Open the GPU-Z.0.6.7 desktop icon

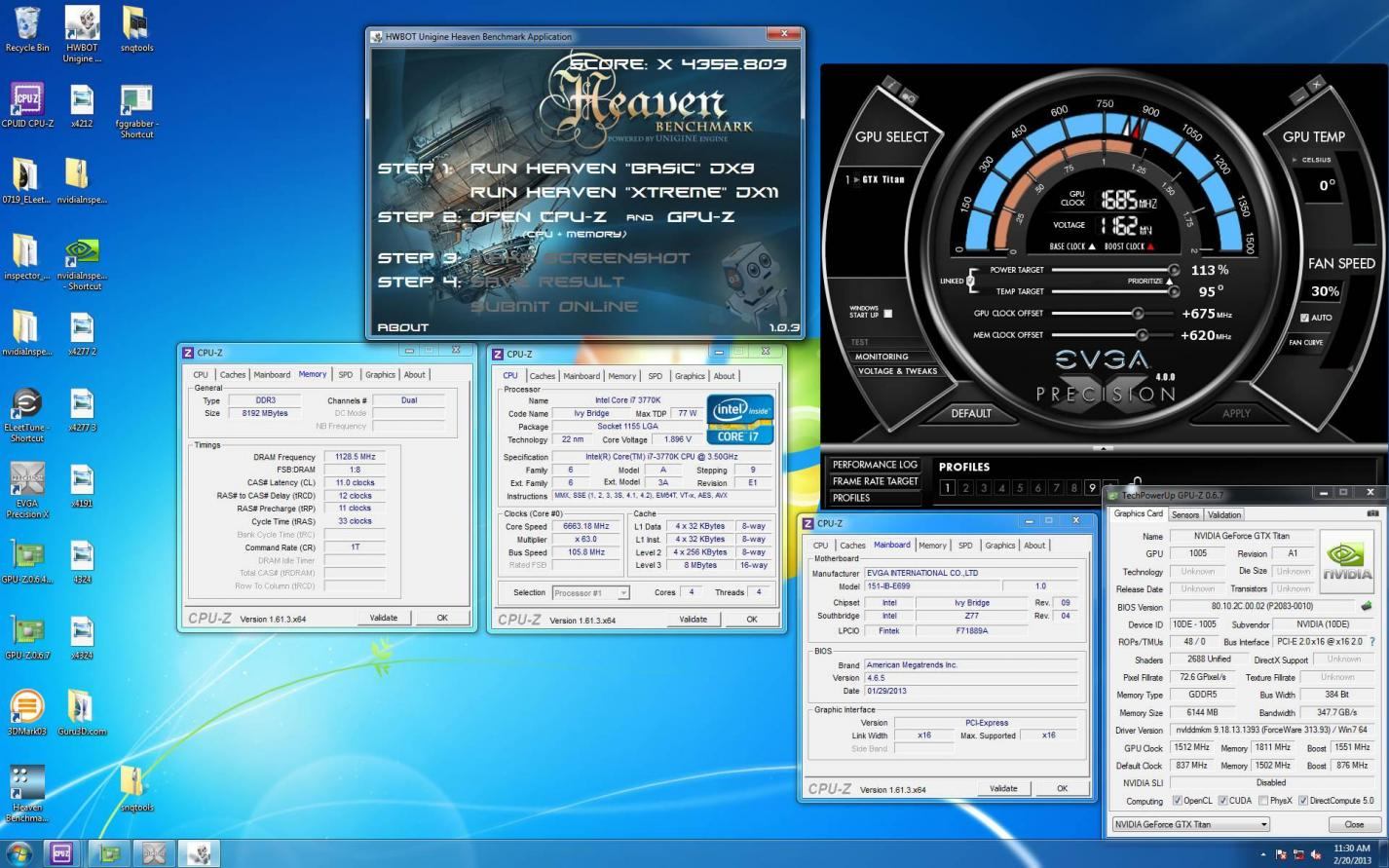27,637
